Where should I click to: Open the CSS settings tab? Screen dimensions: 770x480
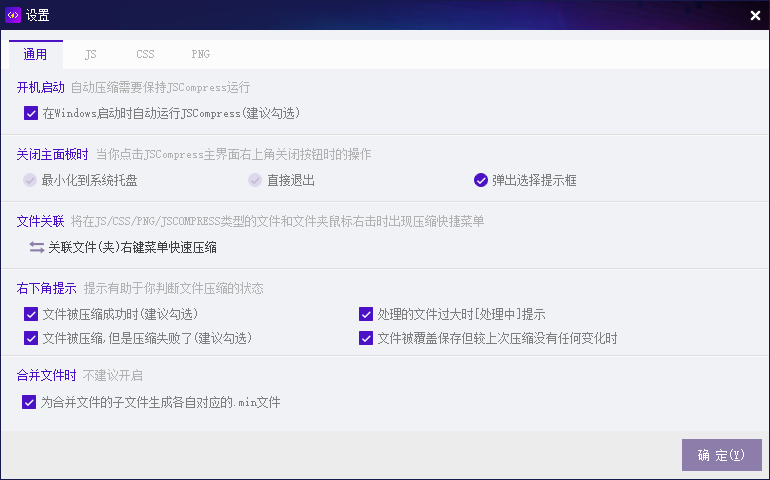click(x=145, y=54)
